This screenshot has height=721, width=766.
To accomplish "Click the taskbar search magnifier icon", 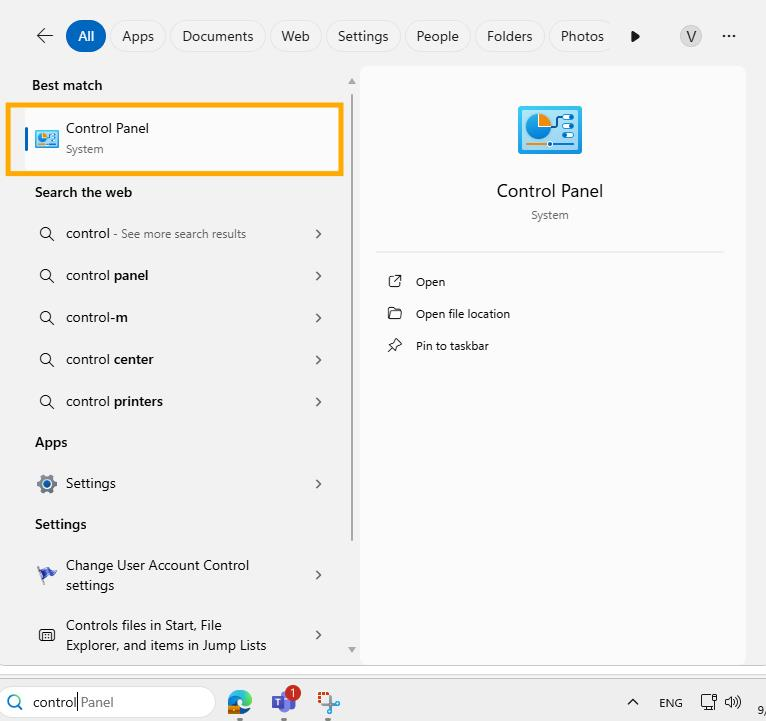I will (15, 702).
